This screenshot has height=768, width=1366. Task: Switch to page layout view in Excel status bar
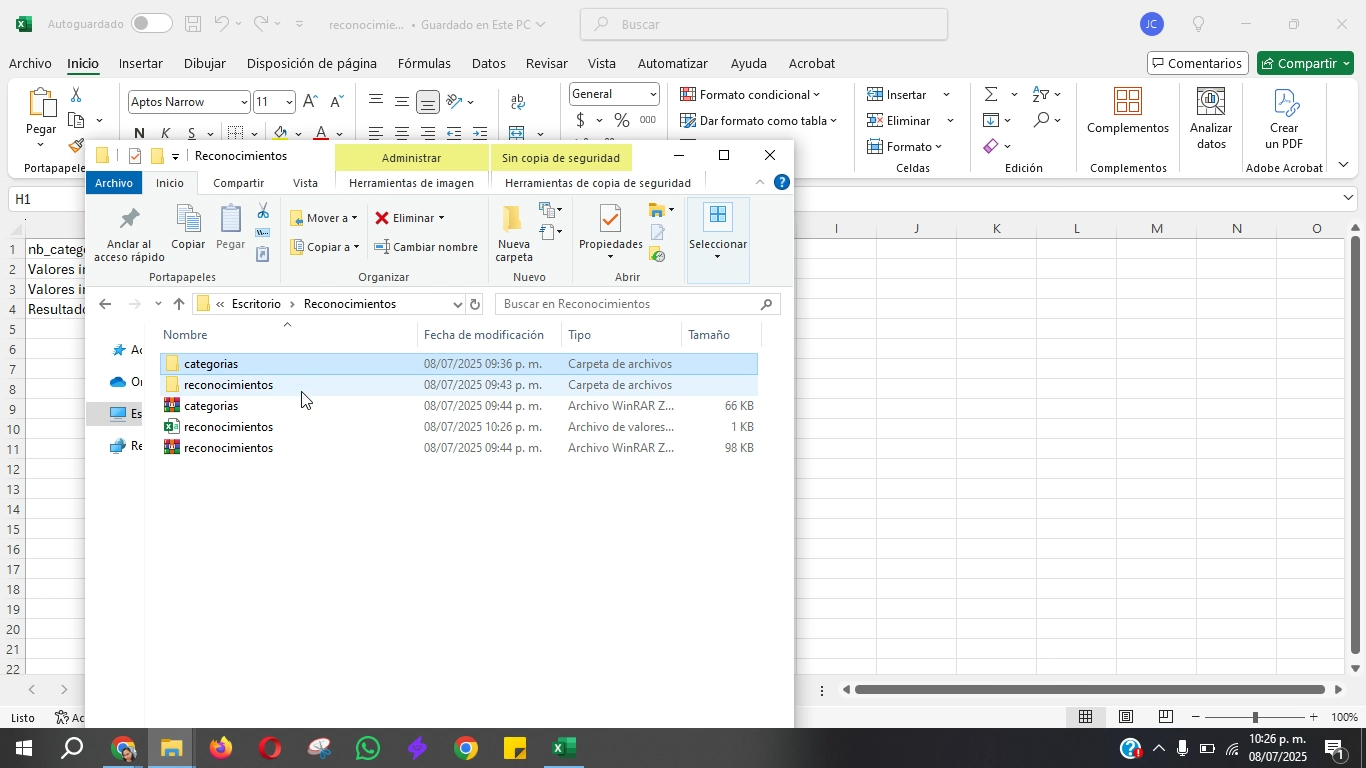point(1125,717)
